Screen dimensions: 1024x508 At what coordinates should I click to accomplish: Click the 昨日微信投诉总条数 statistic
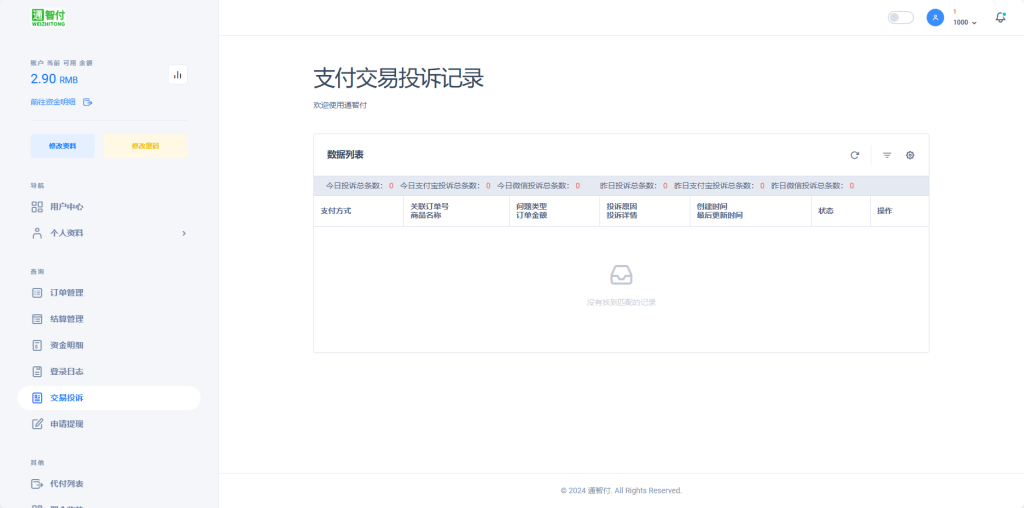click(812, 186)
